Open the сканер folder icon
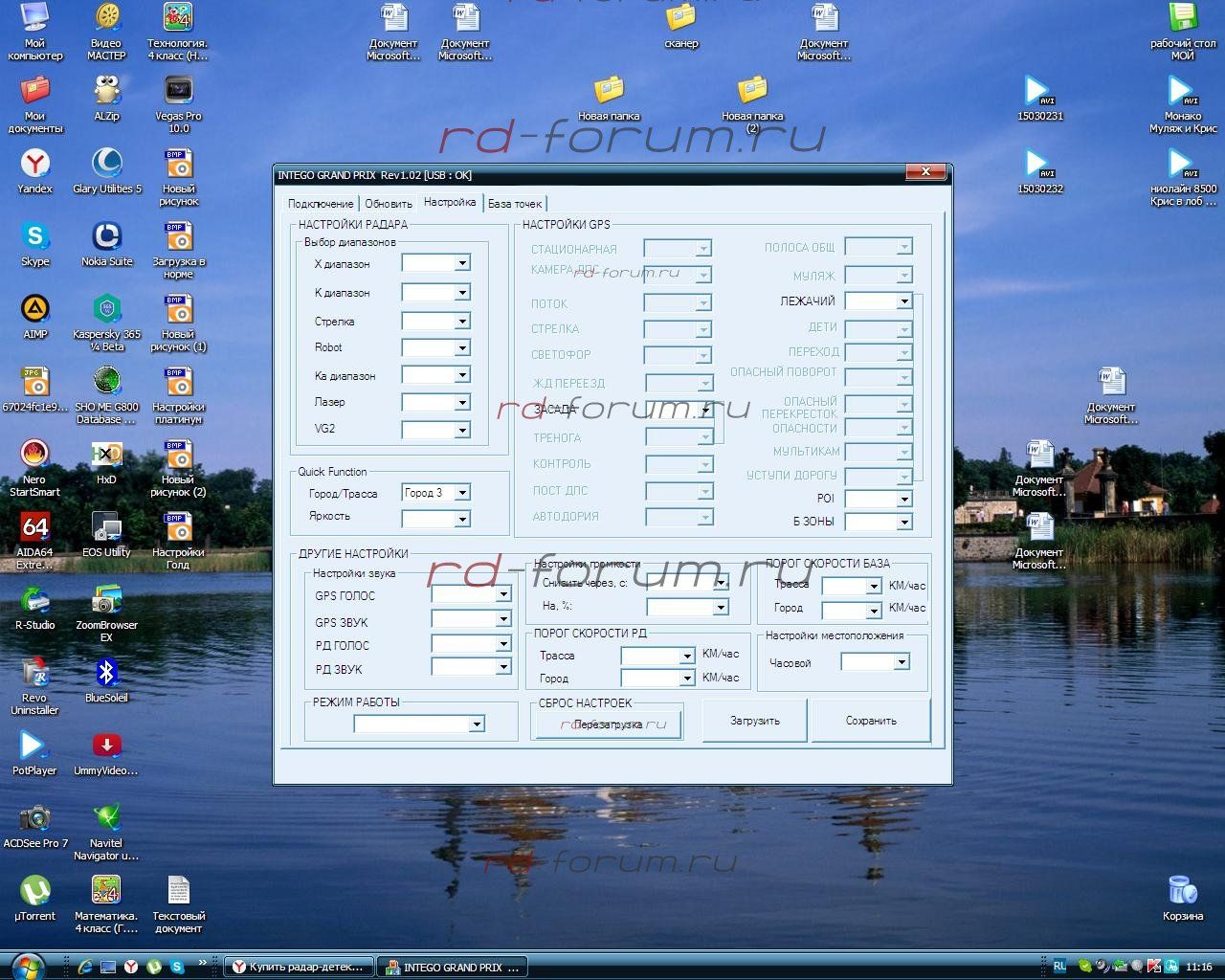Screen dimensions: 1225x980 pyautogui.click(x=680, y=18)
